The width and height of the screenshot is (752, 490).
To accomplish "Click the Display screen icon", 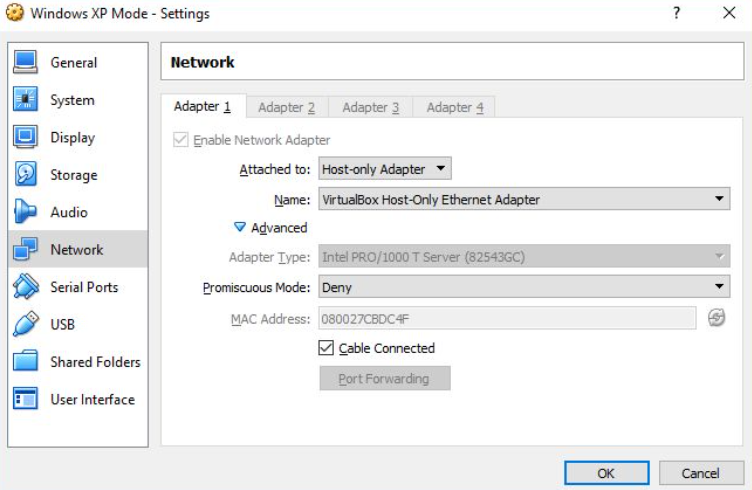I will point(25,137).
